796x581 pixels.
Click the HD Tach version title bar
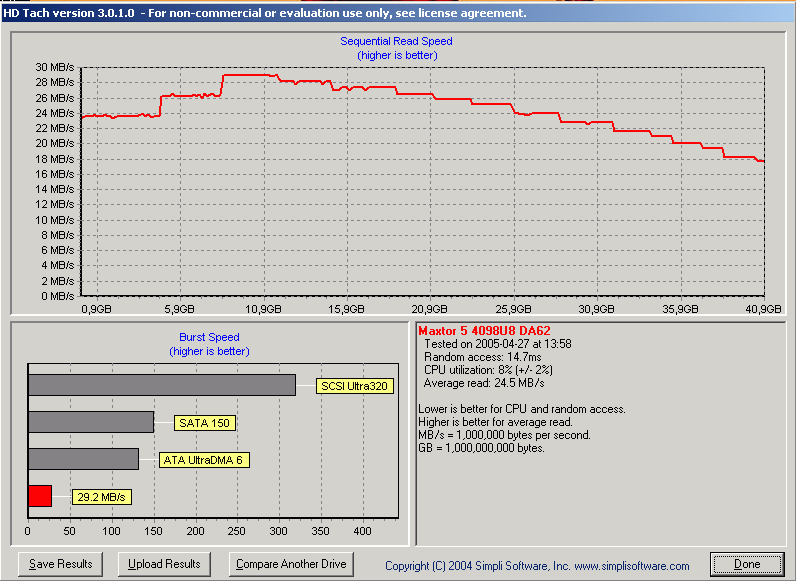tap(265, 13)
